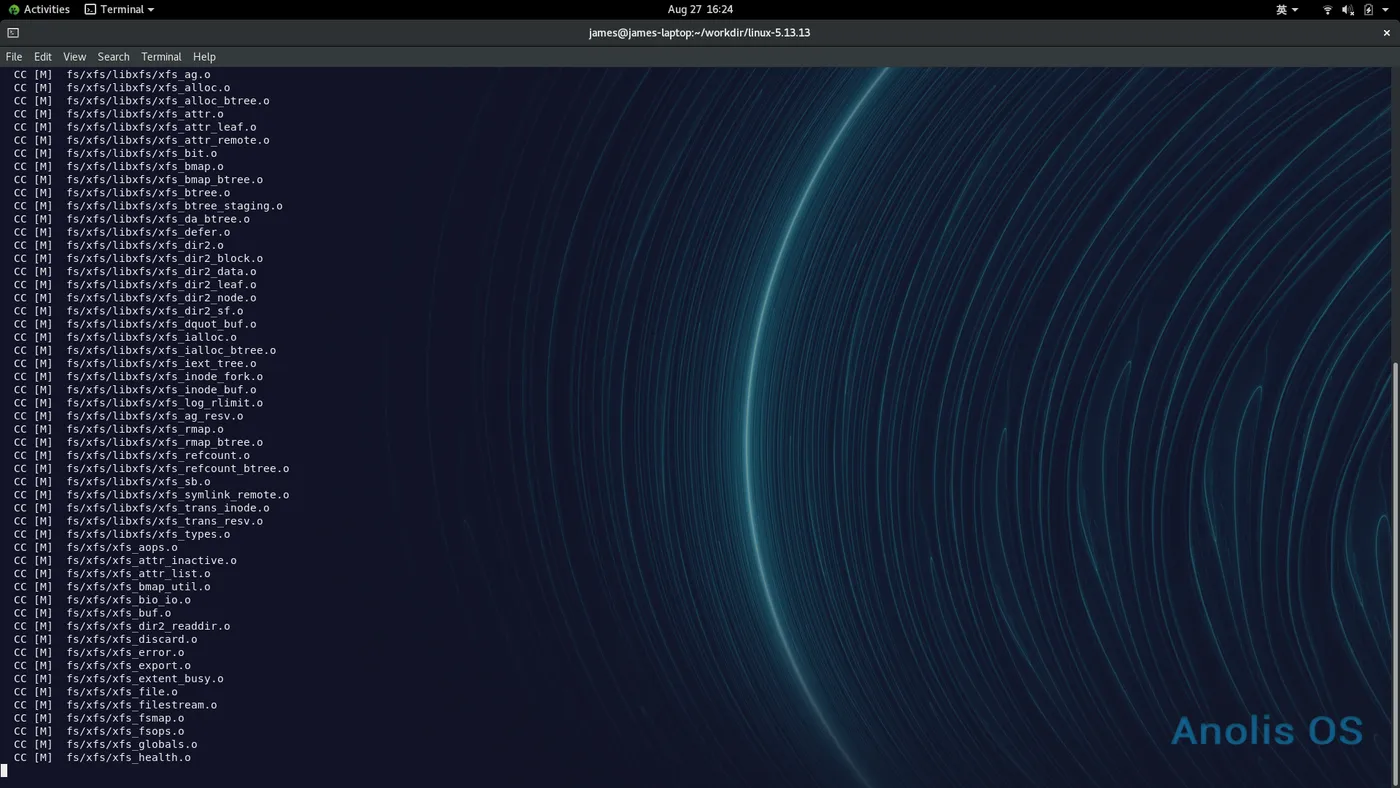Open the Activities overview
1400x788 pixels.
pyautogui.click(x=40, y=9)
